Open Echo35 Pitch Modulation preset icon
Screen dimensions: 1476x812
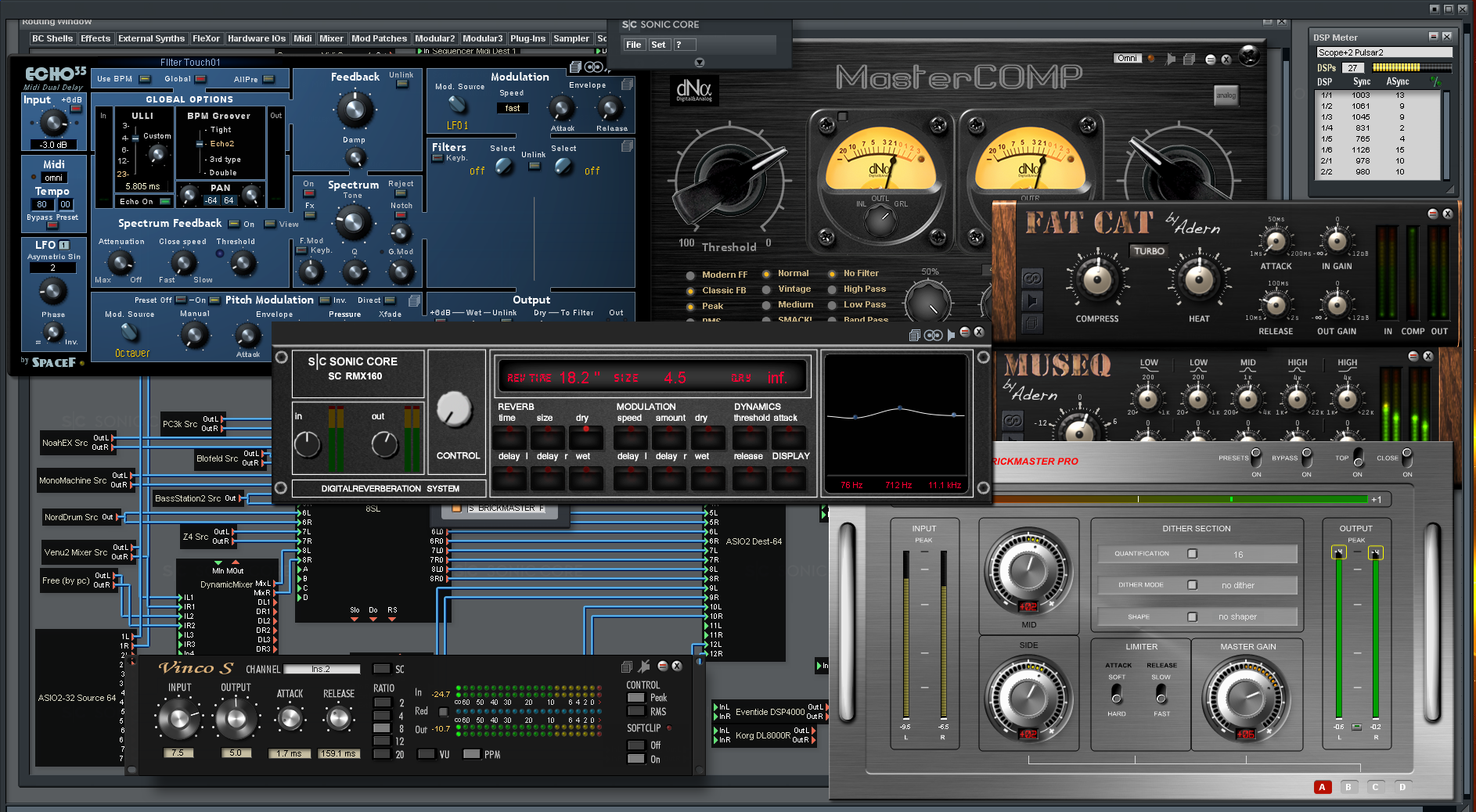tap(414, 300)
